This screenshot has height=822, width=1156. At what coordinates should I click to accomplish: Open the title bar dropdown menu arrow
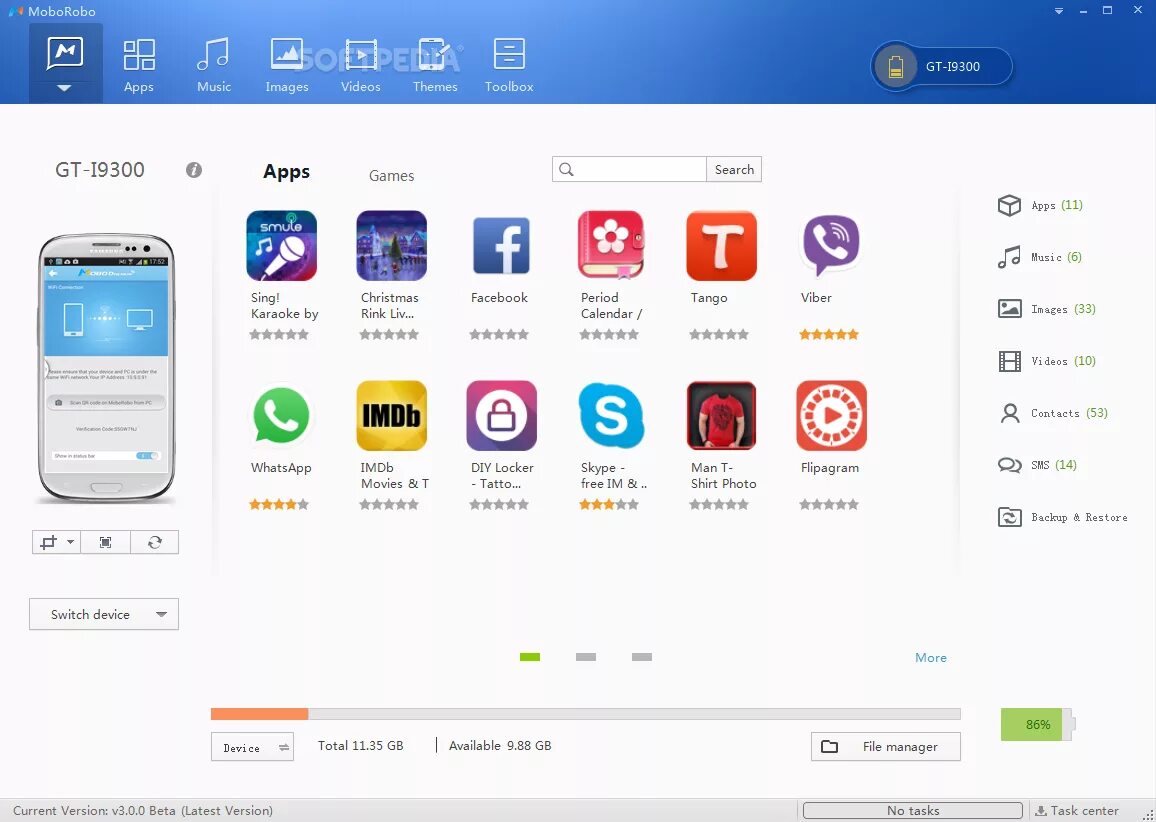[x=1059, y=11]
